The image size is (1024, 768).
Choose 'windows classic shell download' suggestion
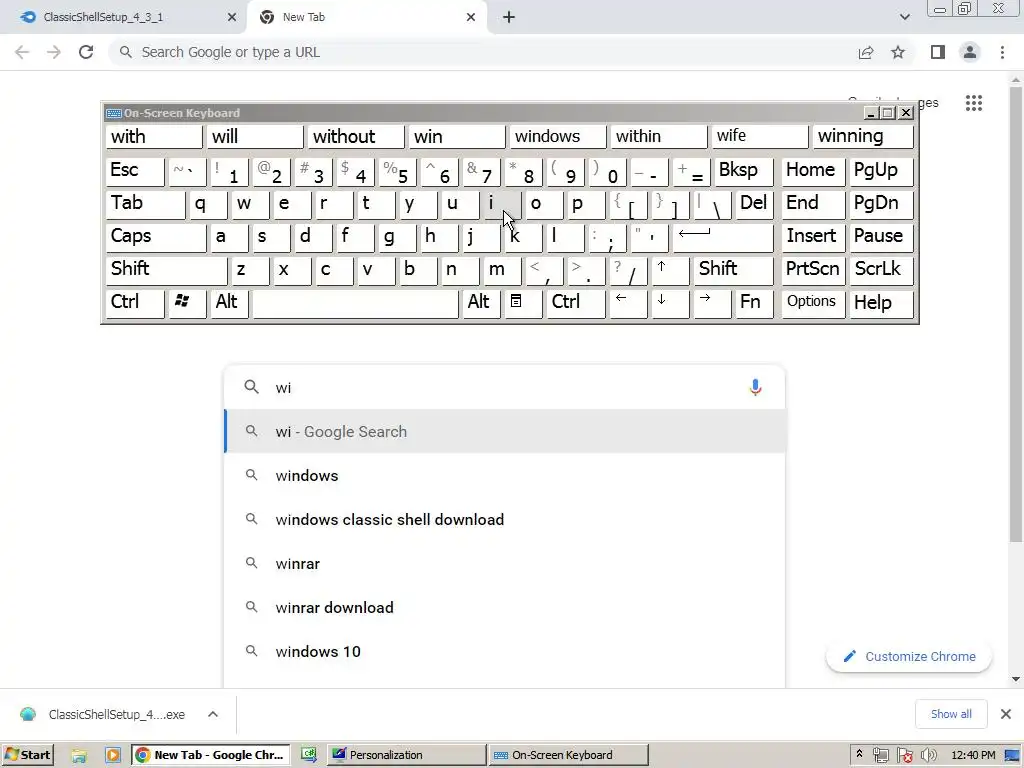coord(504,519)
